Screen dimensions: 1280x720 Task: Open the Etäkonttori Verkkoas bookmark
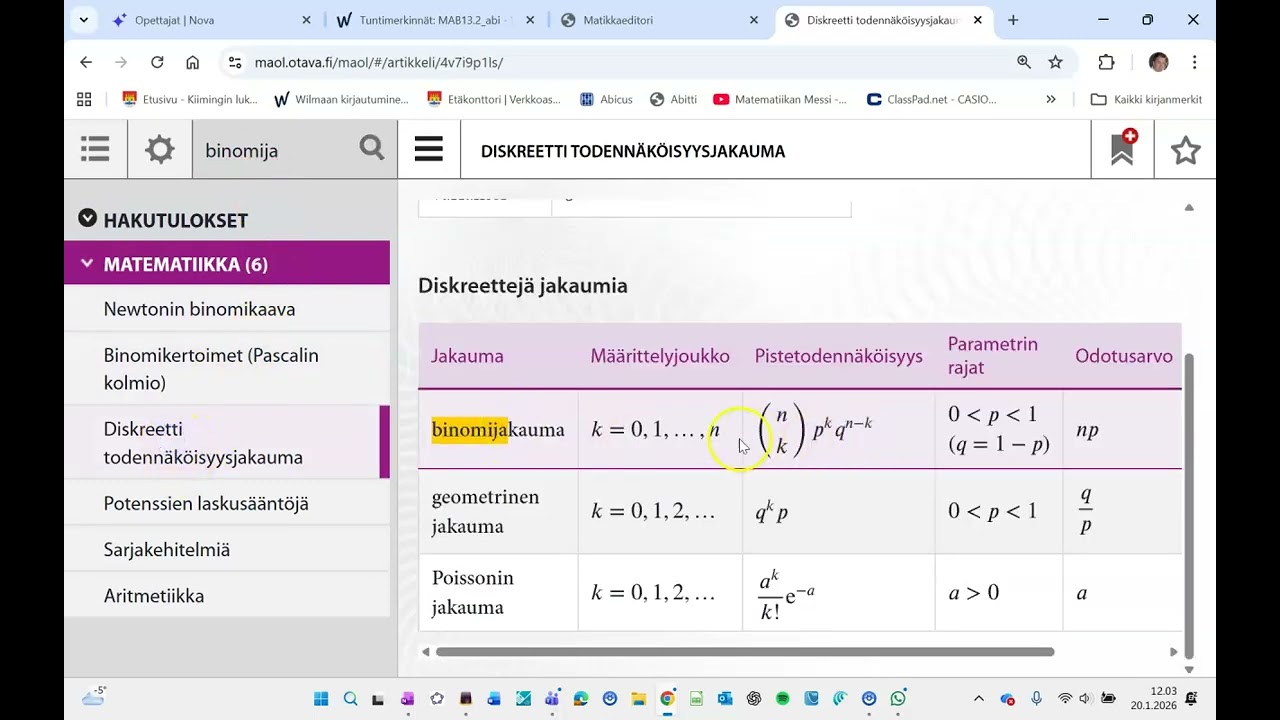click(494, 99)
